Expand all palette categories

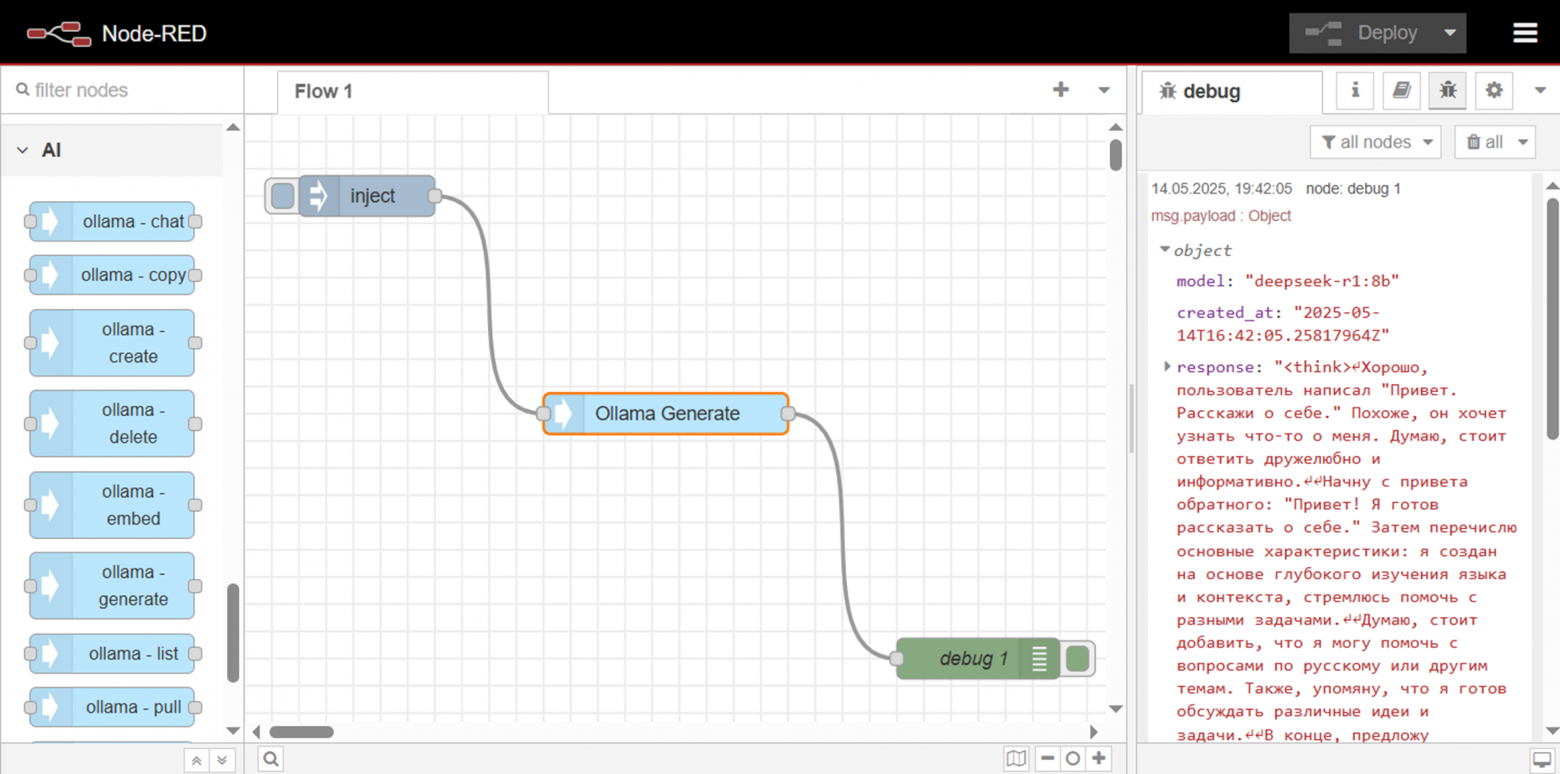[x=222, y=760]
